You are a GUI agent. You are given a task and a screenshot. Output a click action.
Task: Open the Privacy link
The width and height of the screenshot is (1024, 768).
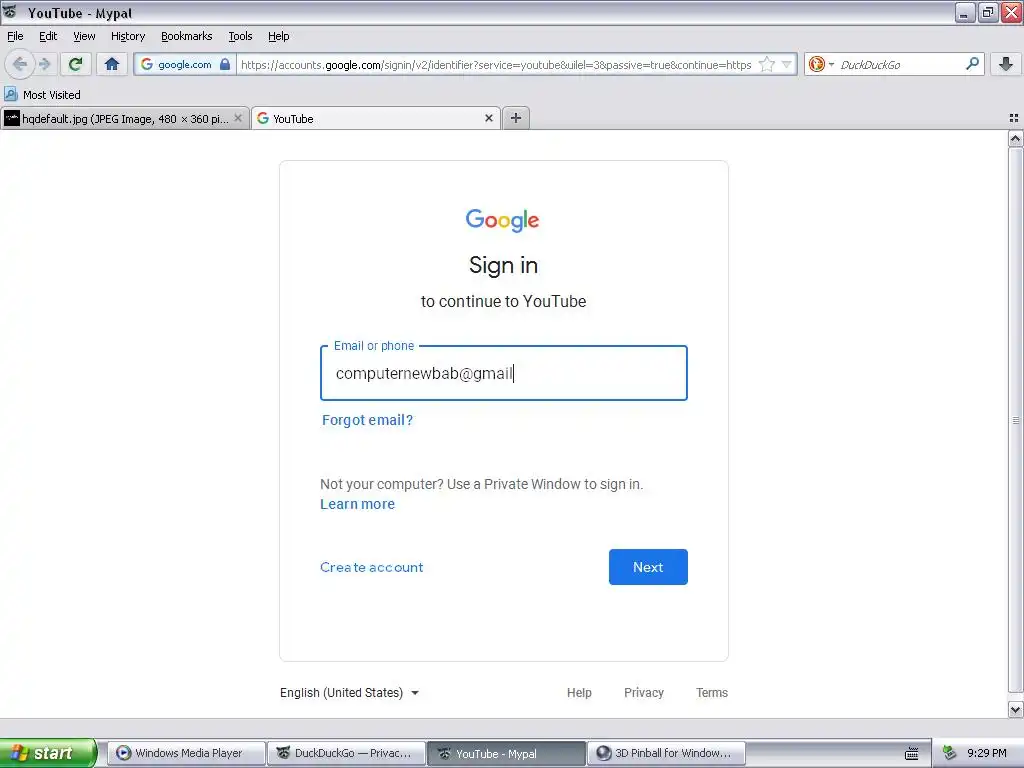pos(644,692)
